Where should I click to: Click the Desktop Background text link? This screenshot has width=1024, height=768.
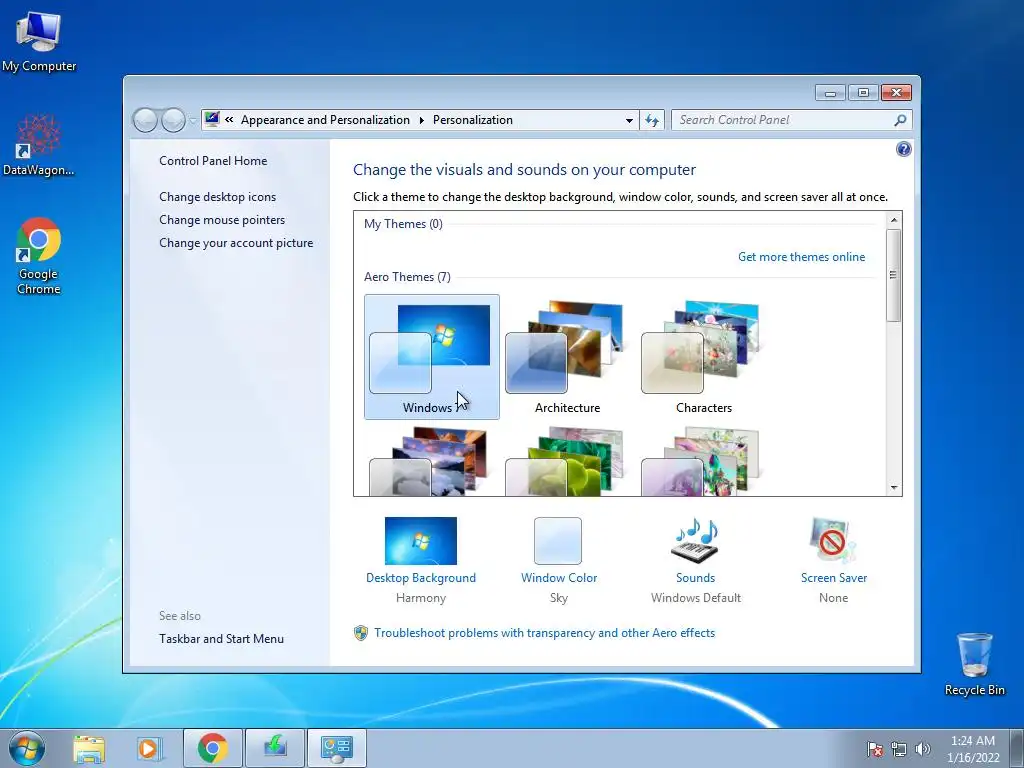tap(421, 578)
